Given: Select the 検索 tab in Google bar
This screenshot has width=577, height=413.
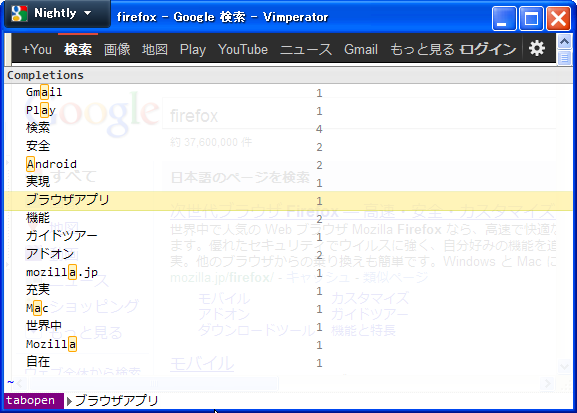Looking at the screenshot, I should coord(78,49).
